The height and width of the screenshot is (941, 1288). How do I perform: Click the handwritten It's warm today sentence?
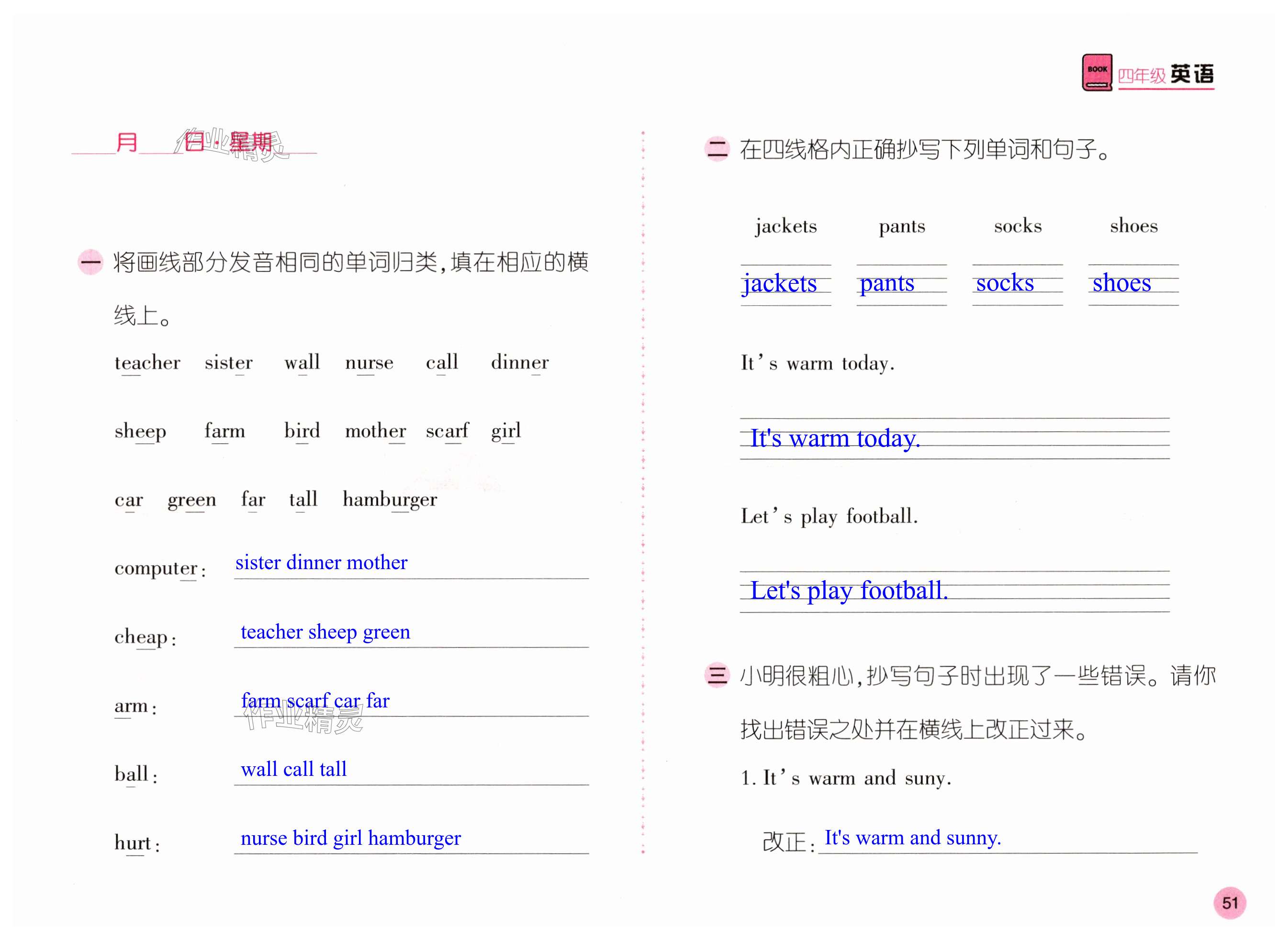click(835, 438)
